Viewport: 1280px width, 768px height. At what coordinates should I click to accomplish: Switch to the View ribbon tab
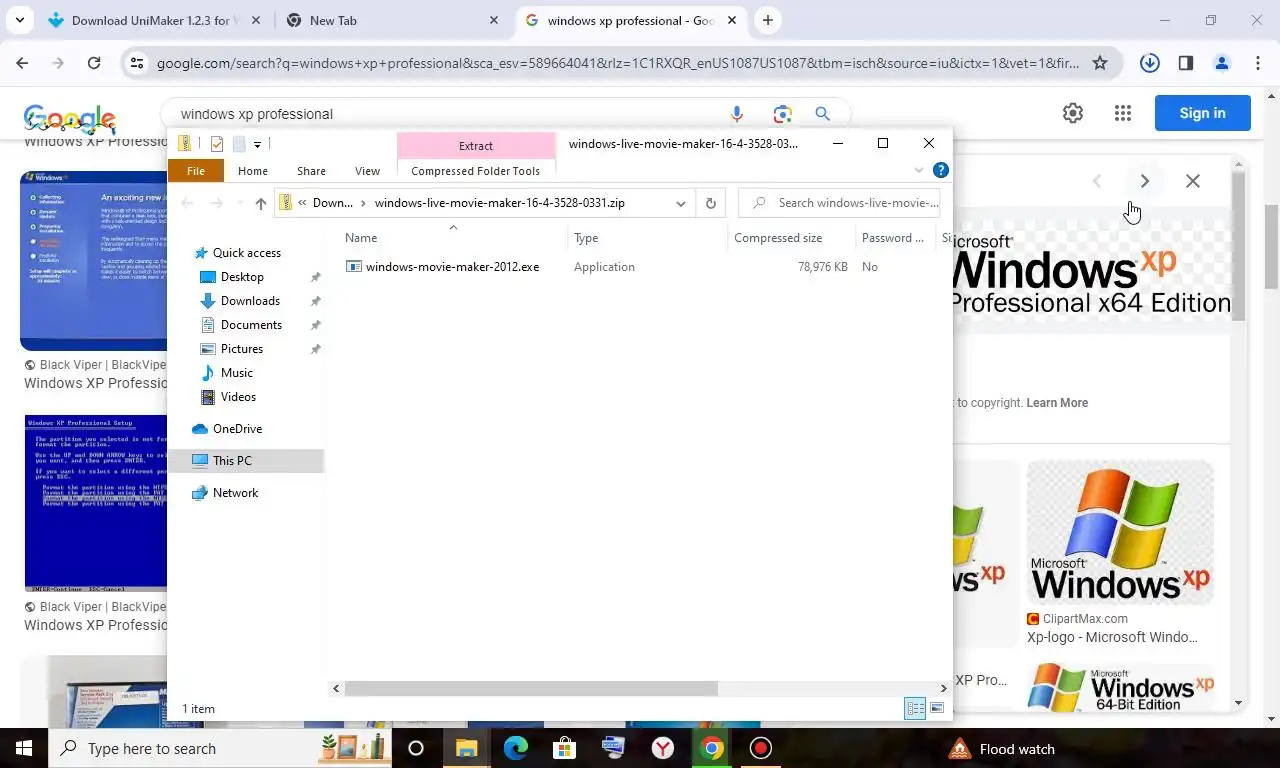tap(367, 171)
